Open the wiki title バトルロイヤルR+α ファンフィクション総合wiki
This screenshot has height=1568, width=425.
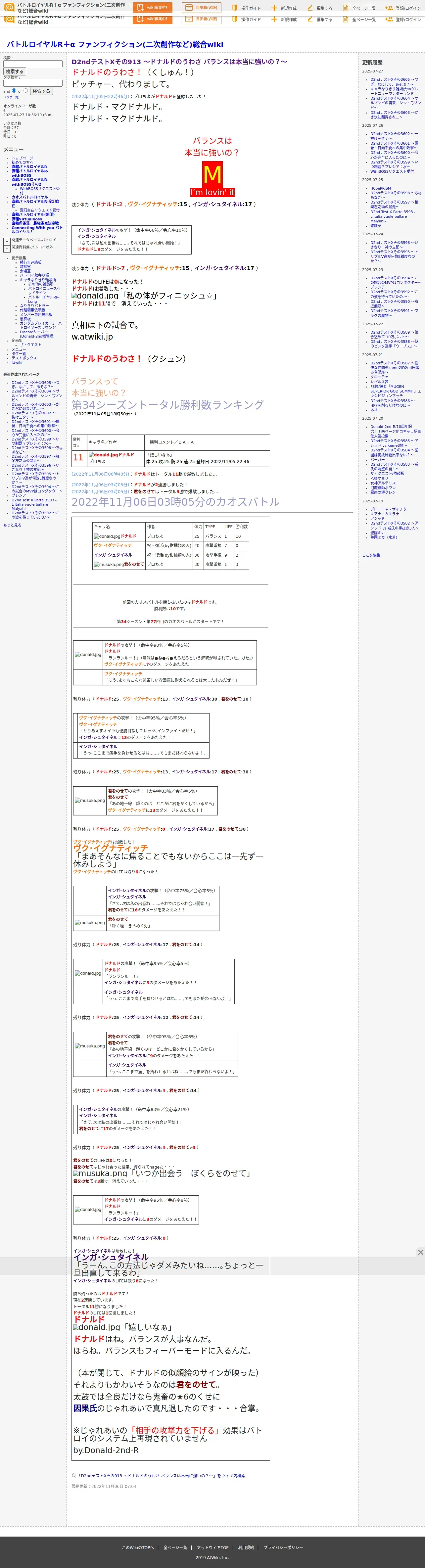click(x=115, y=44)
